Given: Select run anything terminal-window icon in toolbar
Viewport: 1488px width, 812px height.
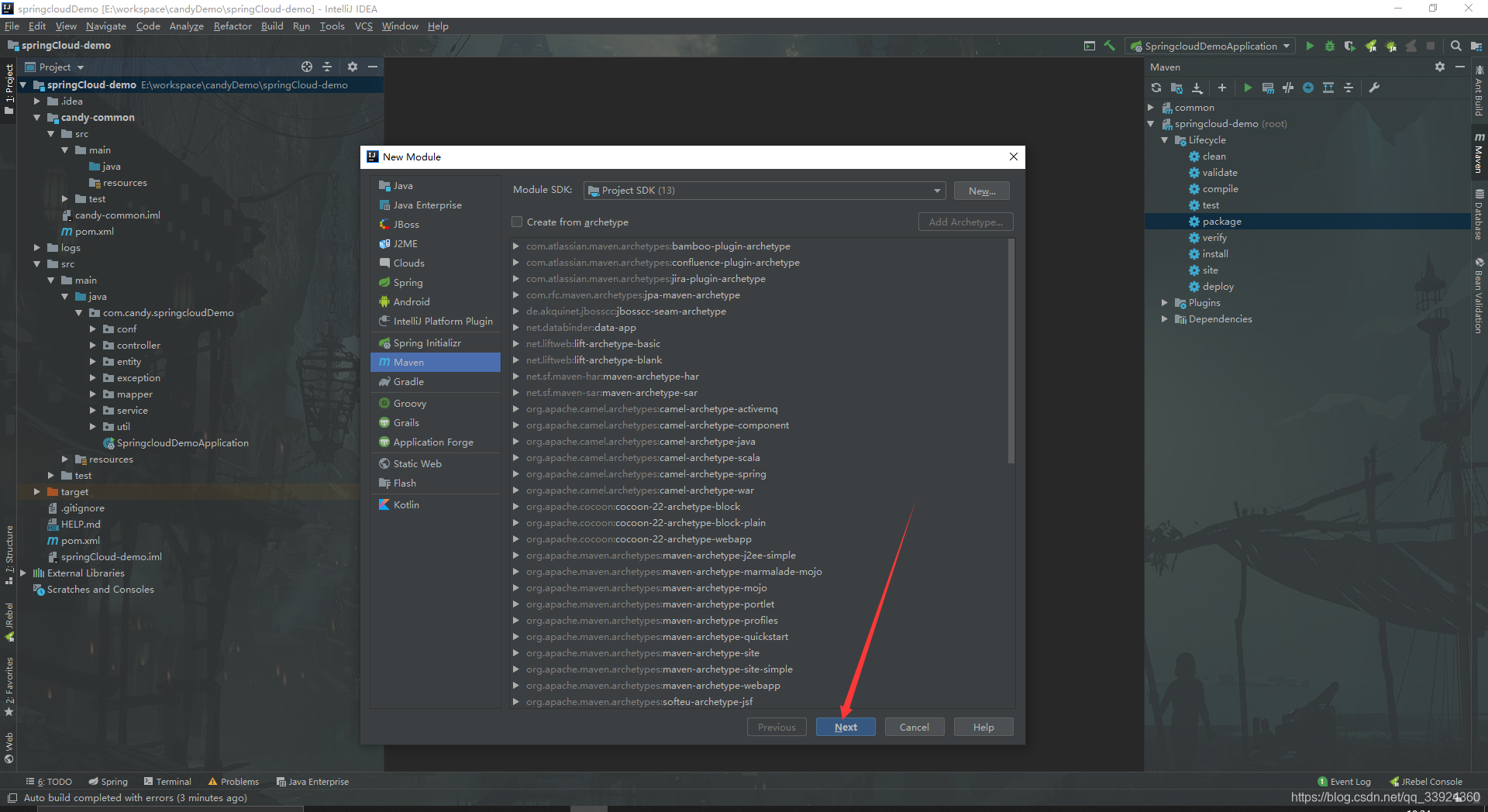Looking at the screenshot, I should tap(1090, 46).
